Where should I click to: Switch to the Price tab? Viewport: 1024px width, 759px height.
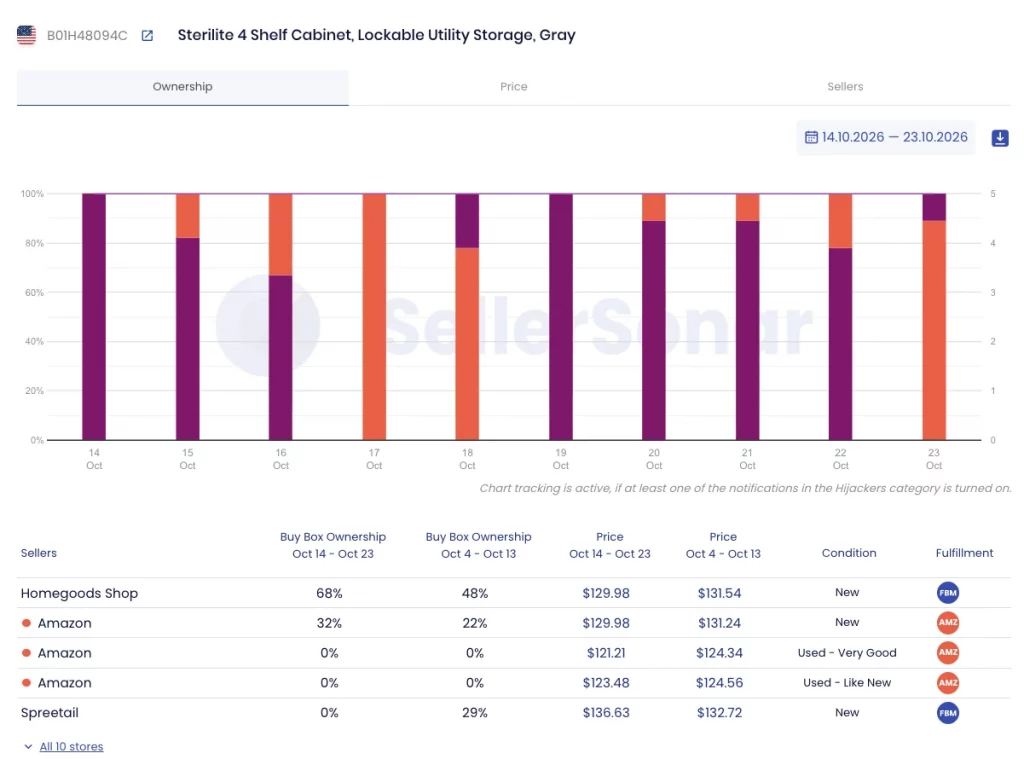pyautogui.click(x=514, y=87)
